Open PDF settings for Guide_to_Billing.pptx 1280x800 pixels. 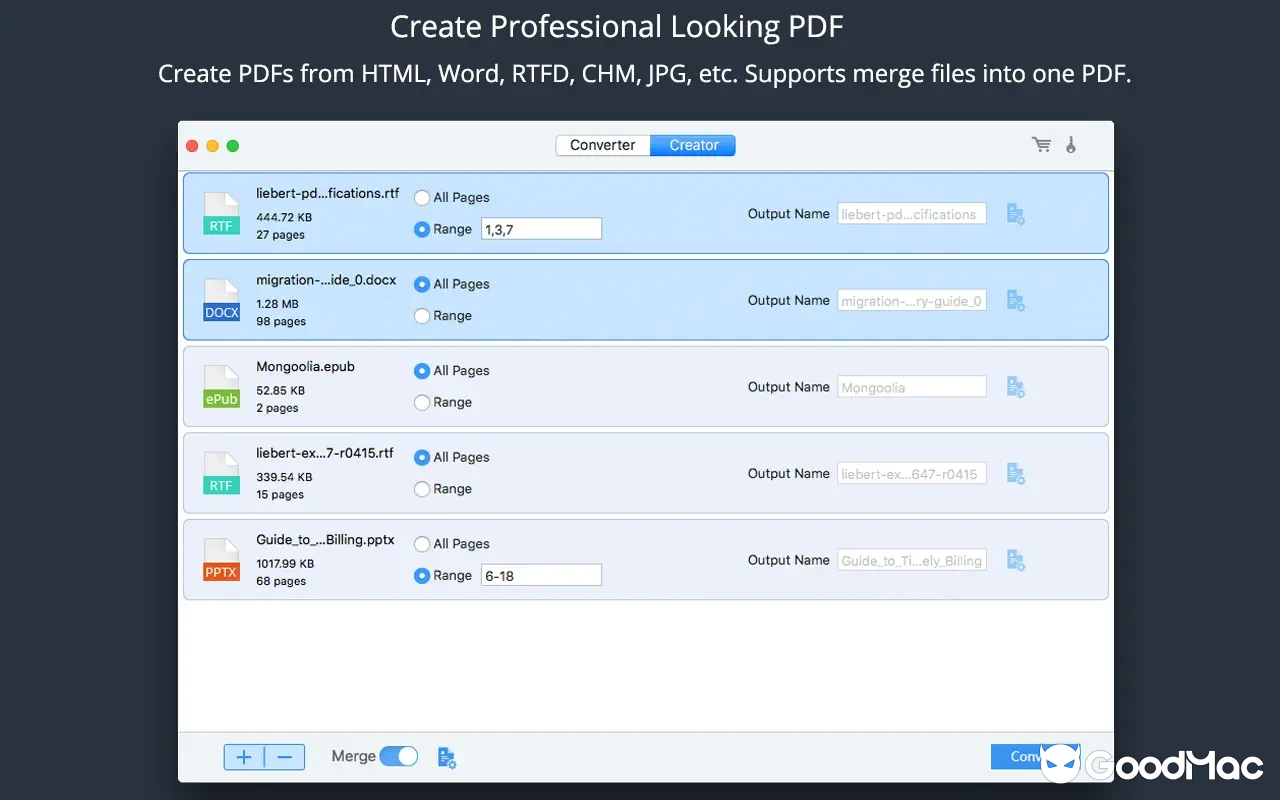[x=1015, y=560]
